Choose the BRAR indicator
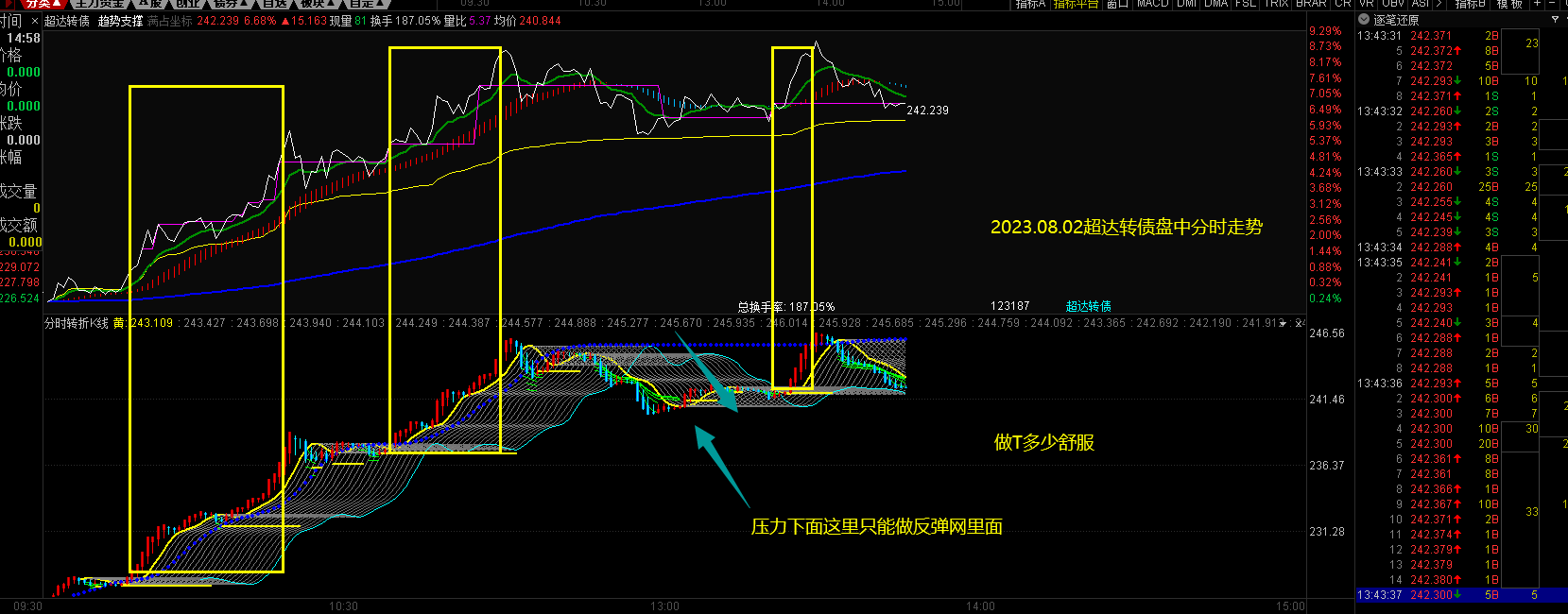This screenshot has height=614, width=1568. click(x=1311, y=4)
